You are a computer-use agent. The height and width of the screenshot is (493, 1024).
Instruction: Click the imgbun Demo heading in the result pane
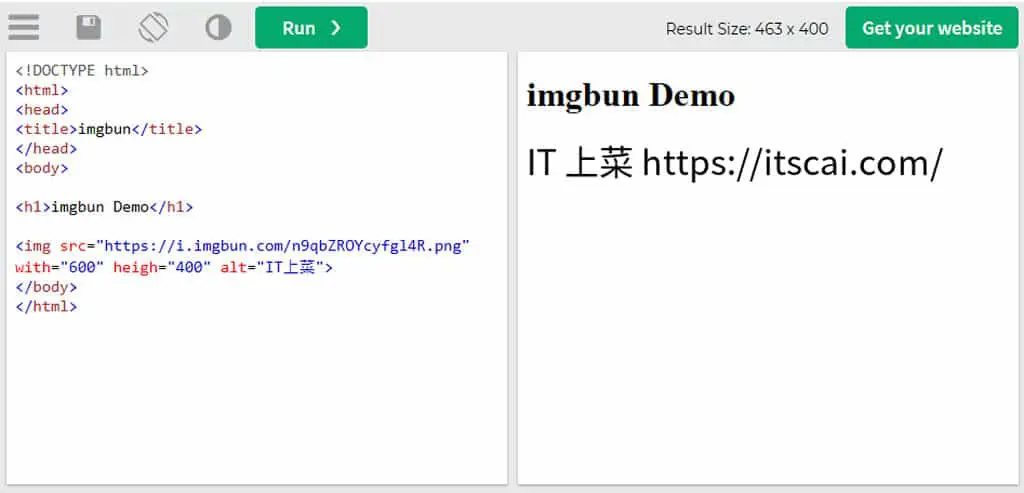(x=631, y=96)
